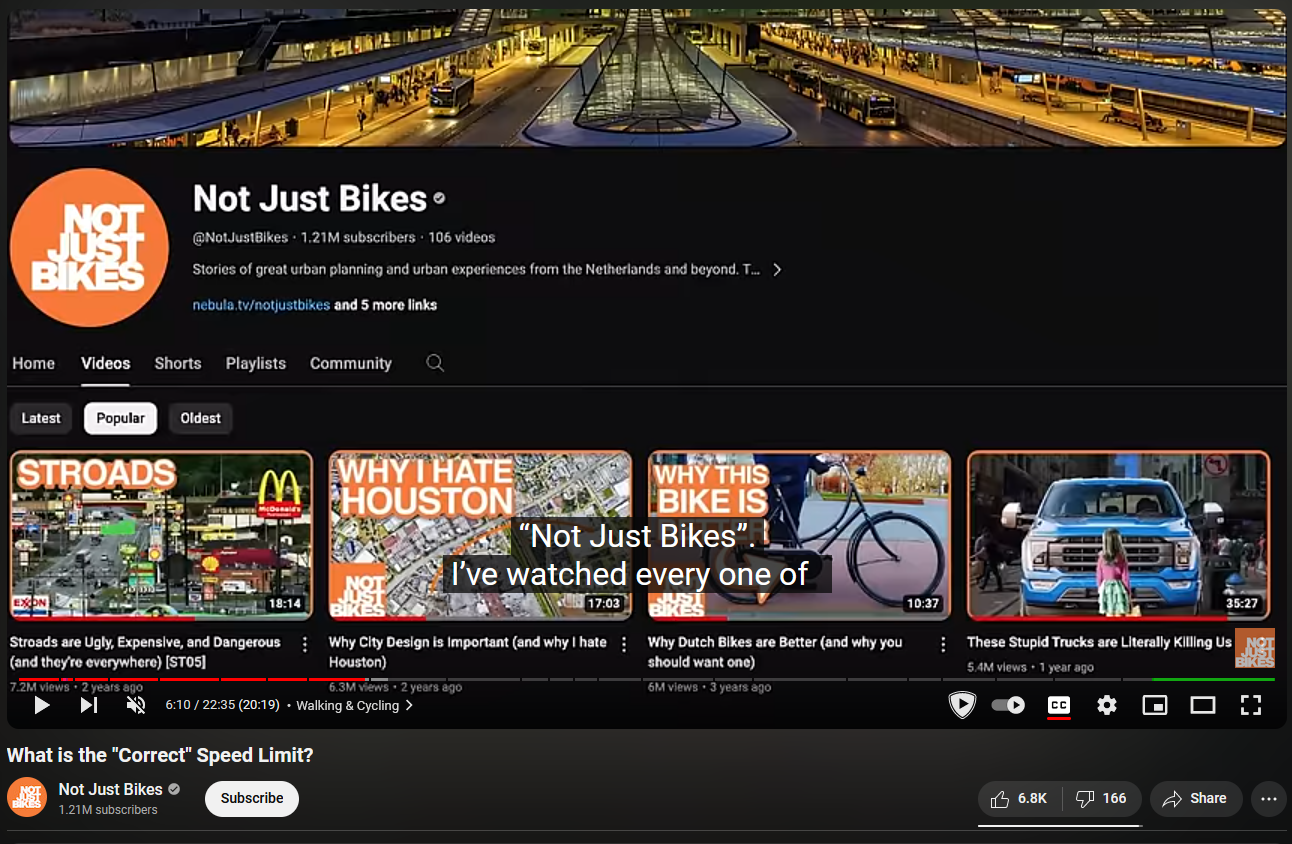The image size is (1292, 844).
Task: Go to the Playlists tab
Action: tap(256, 363)
